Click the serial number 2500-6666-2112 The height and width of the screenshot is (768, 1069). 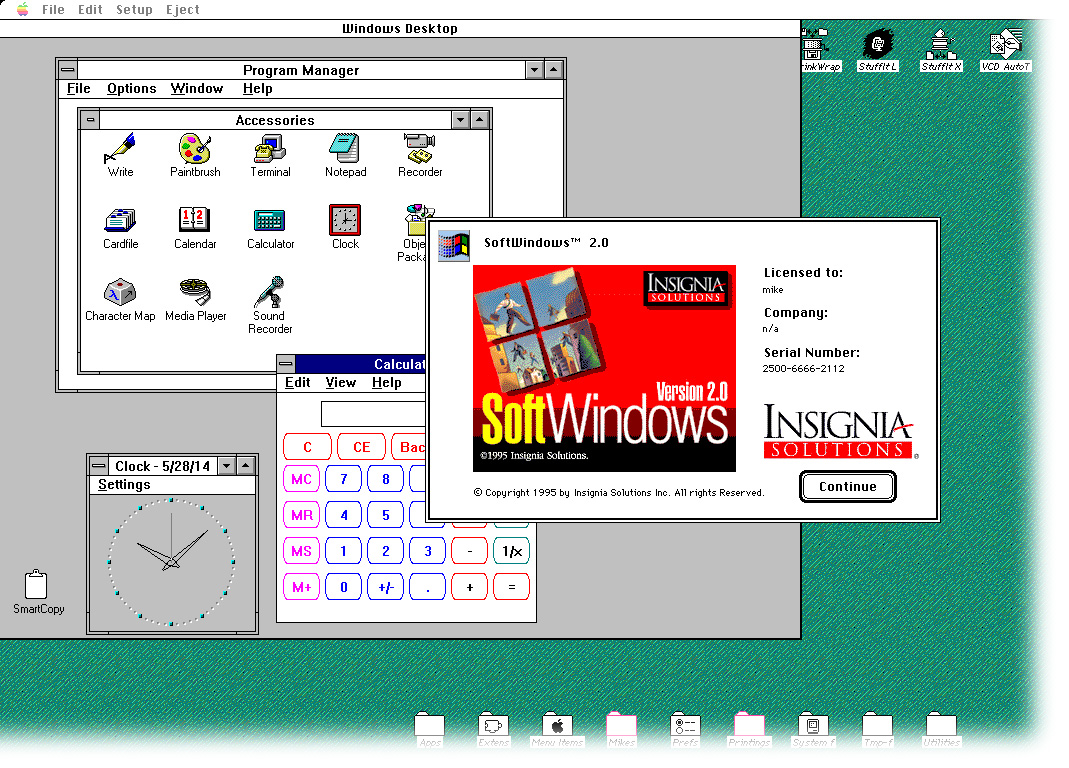[x=803, y=368]
